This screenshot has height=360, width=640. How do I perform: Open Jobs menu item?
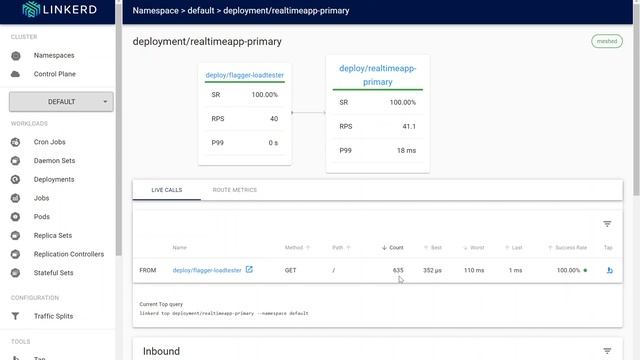click(41, 198)
